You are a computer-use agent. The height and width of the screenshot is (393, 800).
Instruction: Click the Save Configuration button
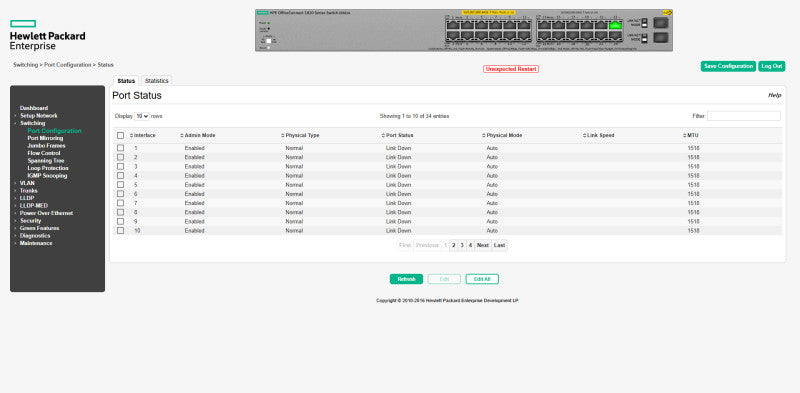tap(728, 66)
